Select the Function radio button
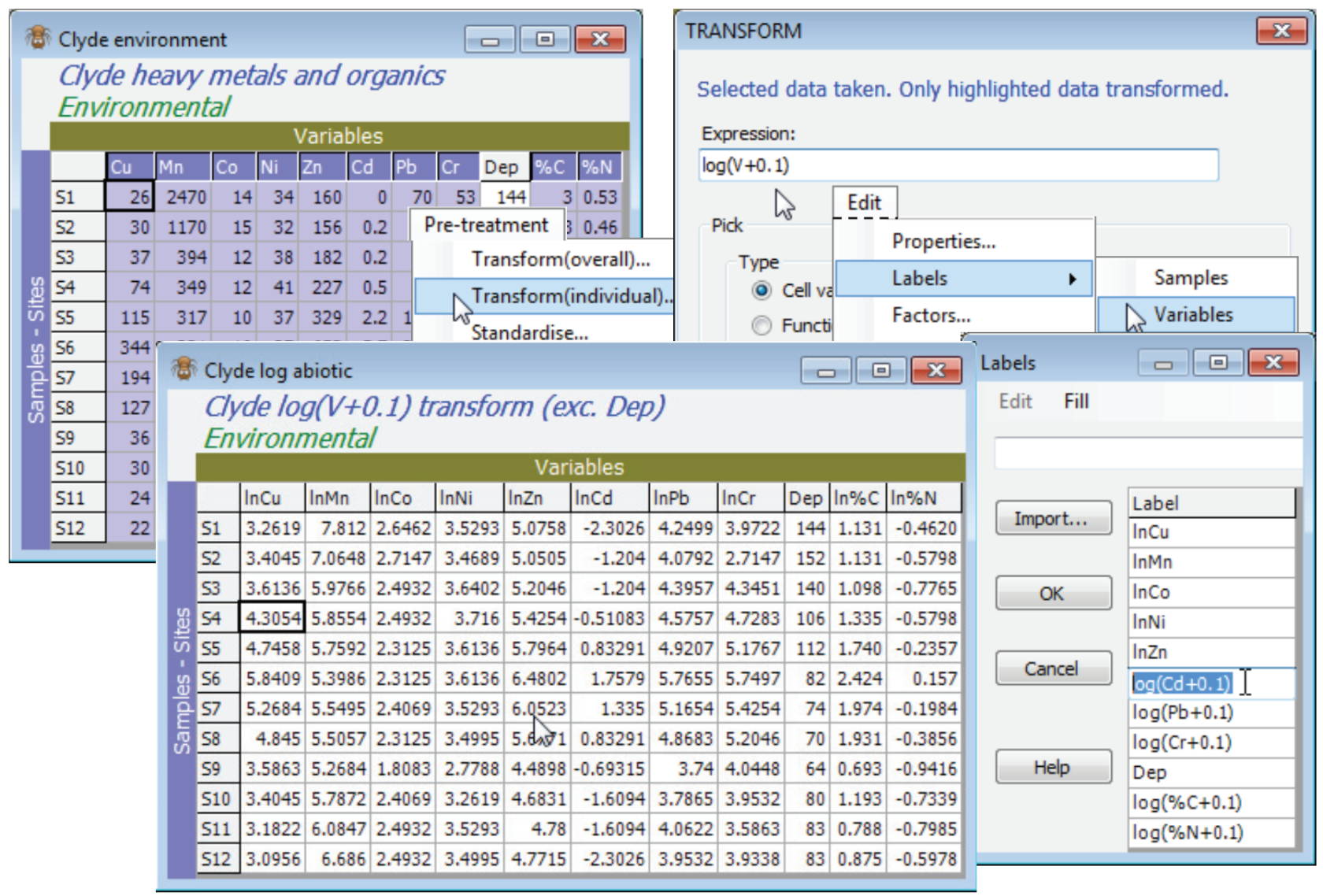 762,325
